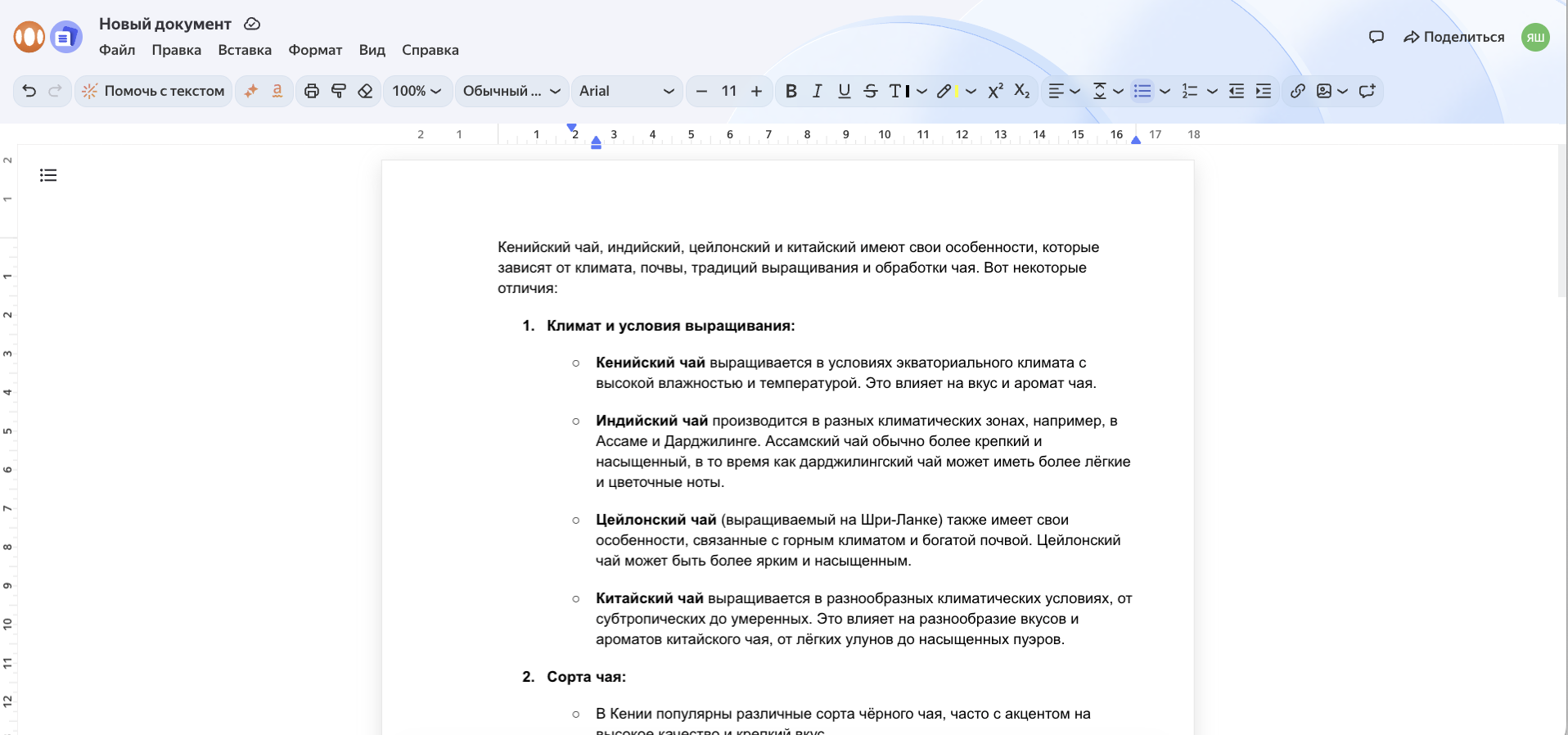Clear formatting with the eraser icon
Image resolution: width=1568 pixels, height=735 pixels.
pos(366,91)
